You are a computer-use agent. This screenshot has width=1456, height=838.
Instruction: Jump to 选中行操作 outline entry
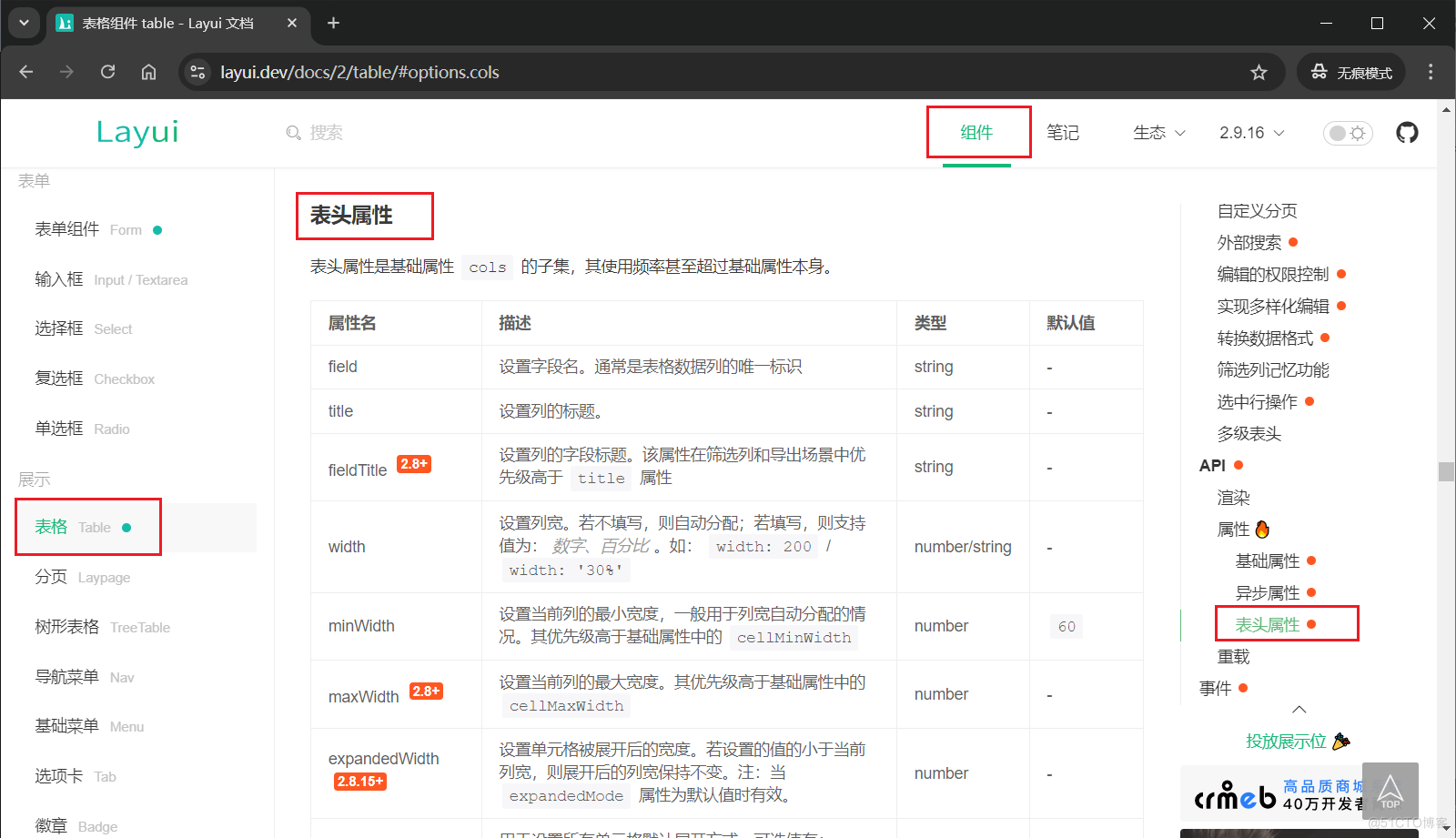[x=1257, y=402]
